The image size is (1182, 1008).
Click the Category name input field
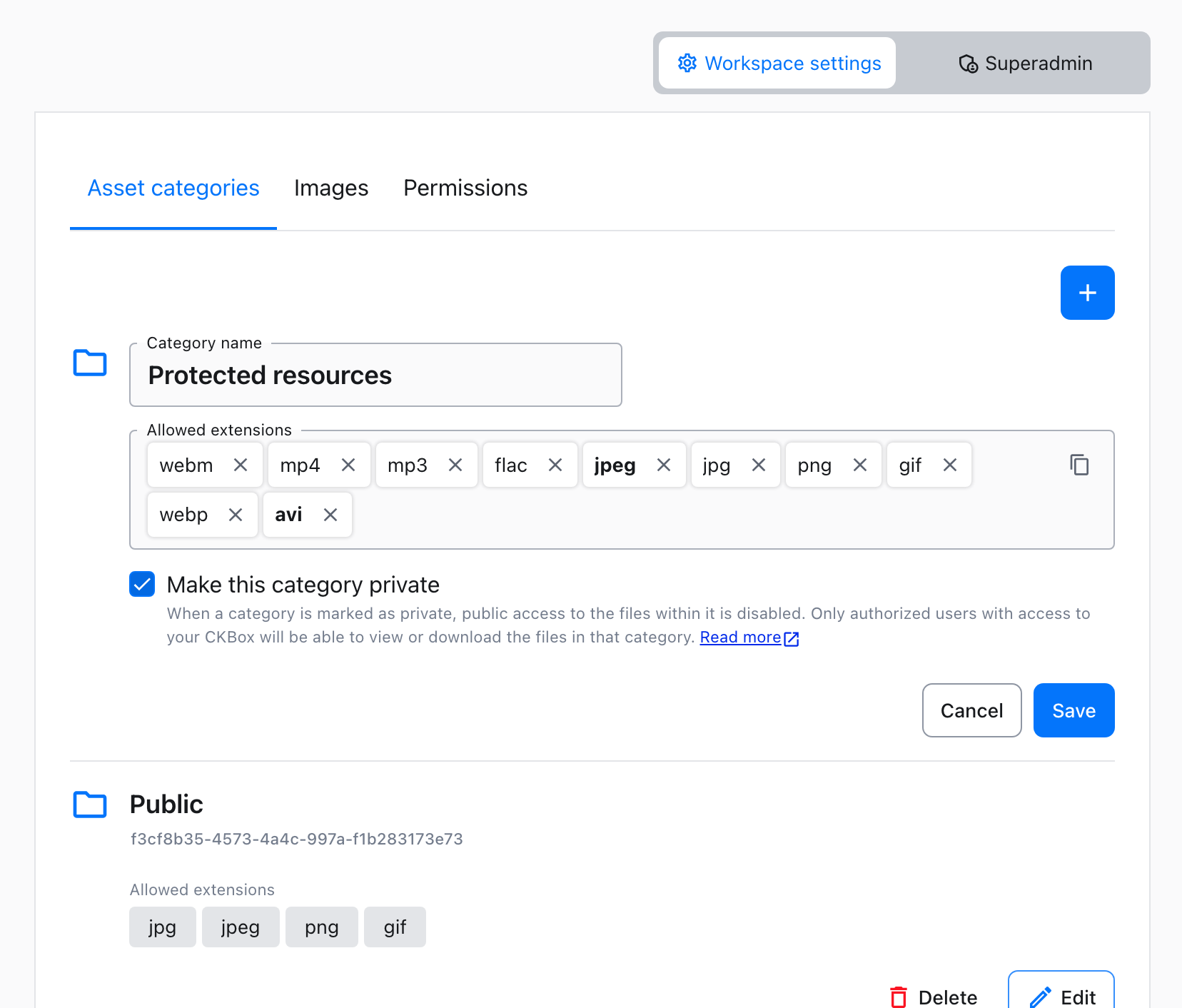[x=375, y=375]
